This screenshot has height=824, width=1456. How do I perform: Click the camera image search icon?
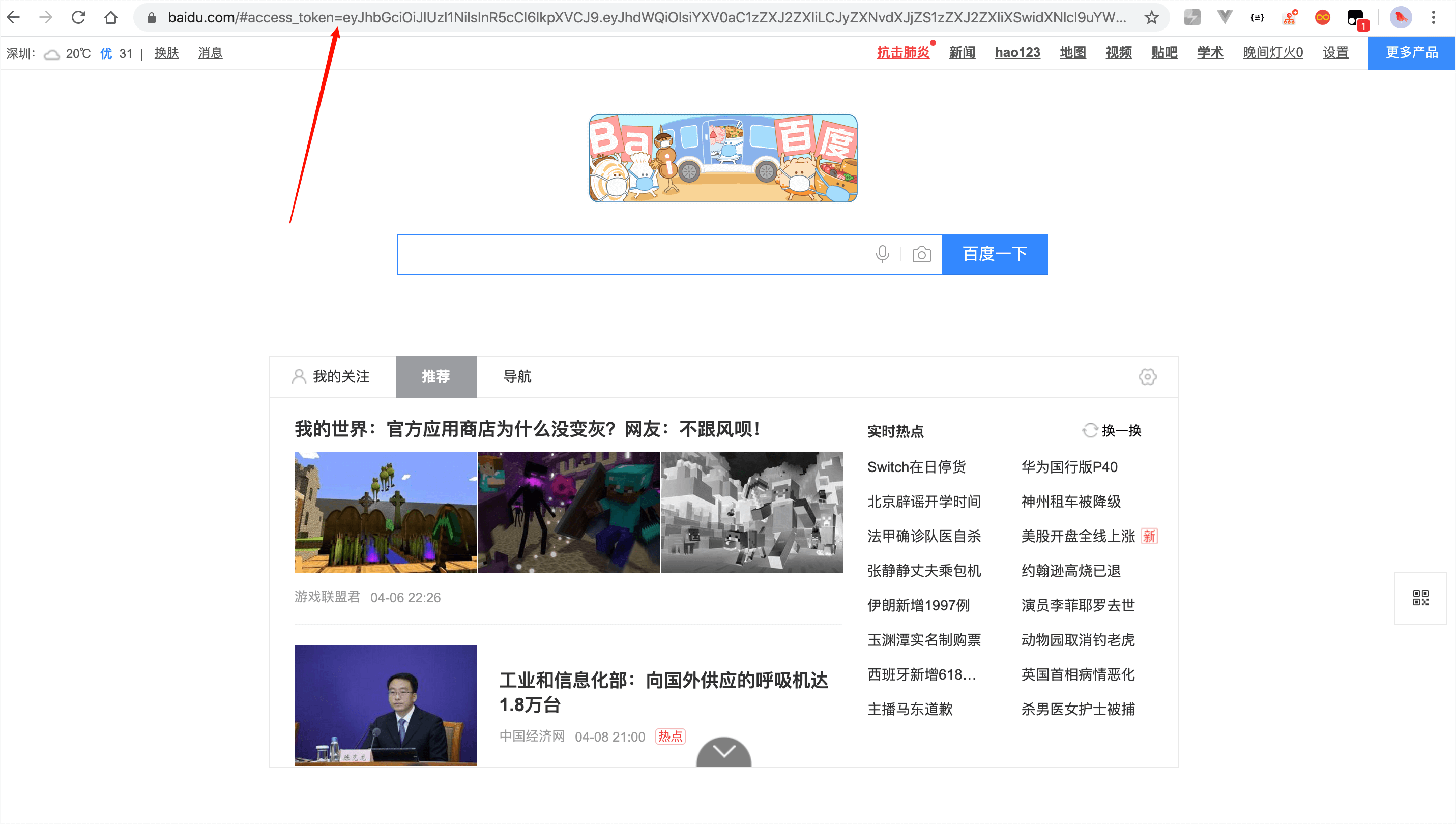click(x=921, y=255)
